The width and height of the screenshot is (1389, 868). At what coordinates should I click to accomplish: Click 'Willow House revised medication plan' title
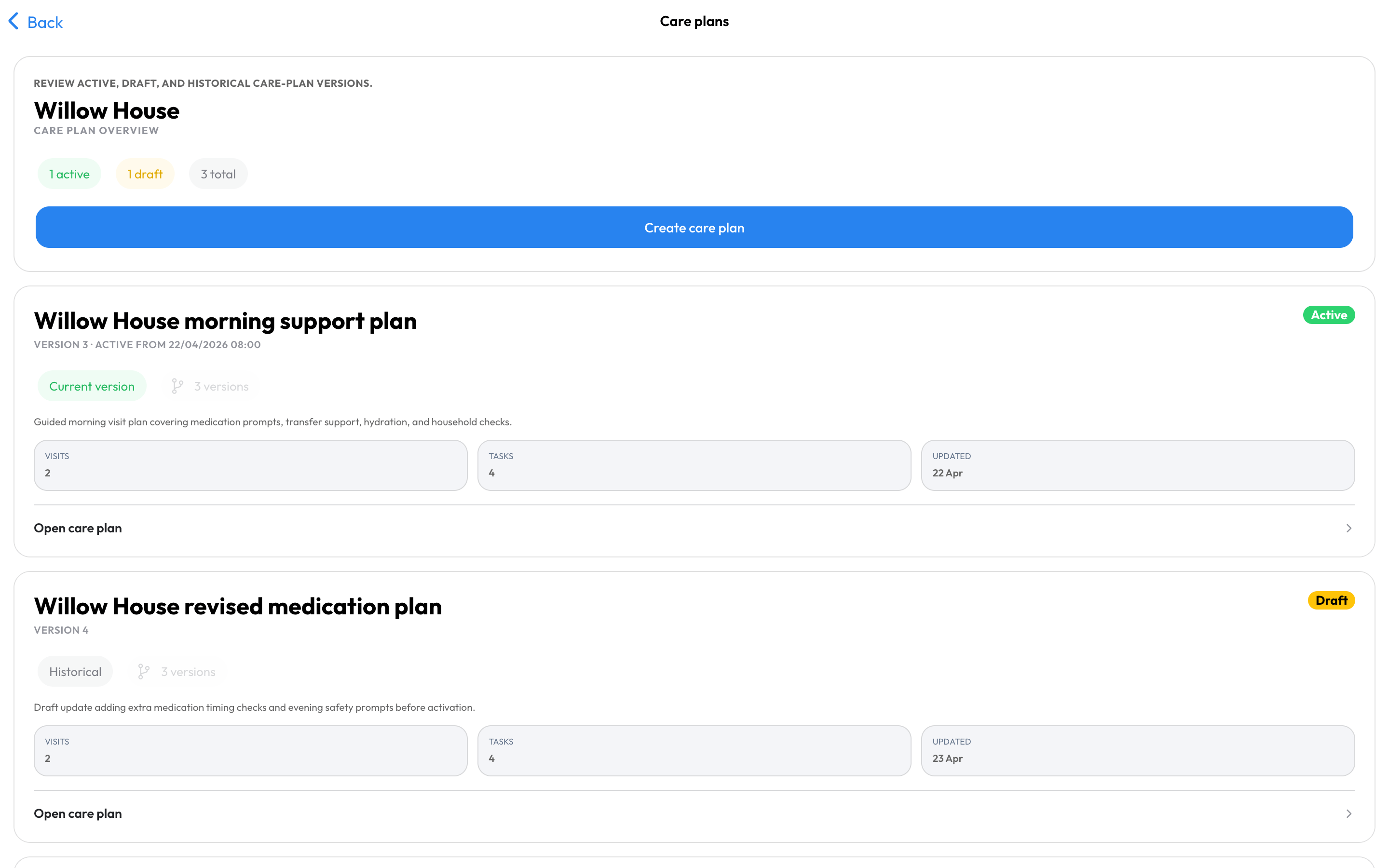238,606
